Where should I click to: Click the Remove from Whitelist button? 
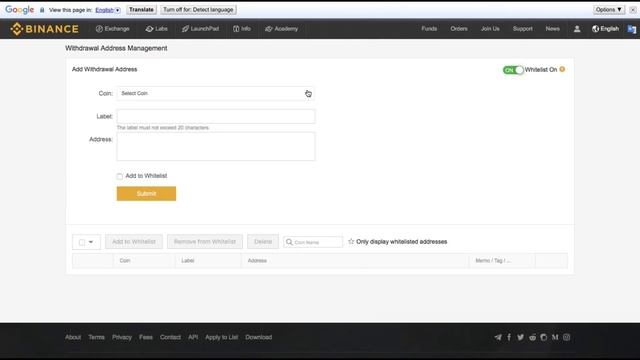tap(205, 242)
